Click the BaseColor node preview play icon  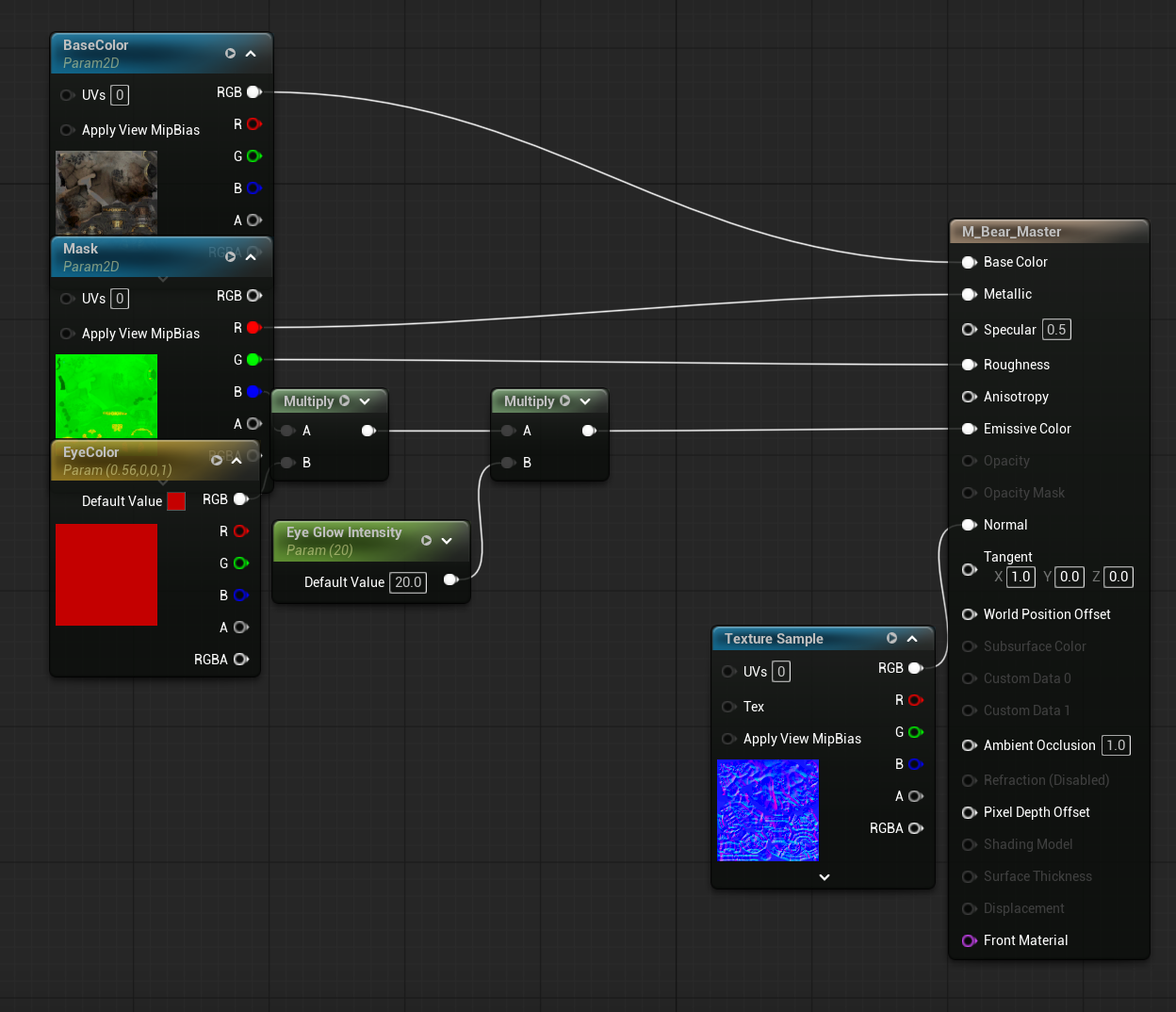230,54
